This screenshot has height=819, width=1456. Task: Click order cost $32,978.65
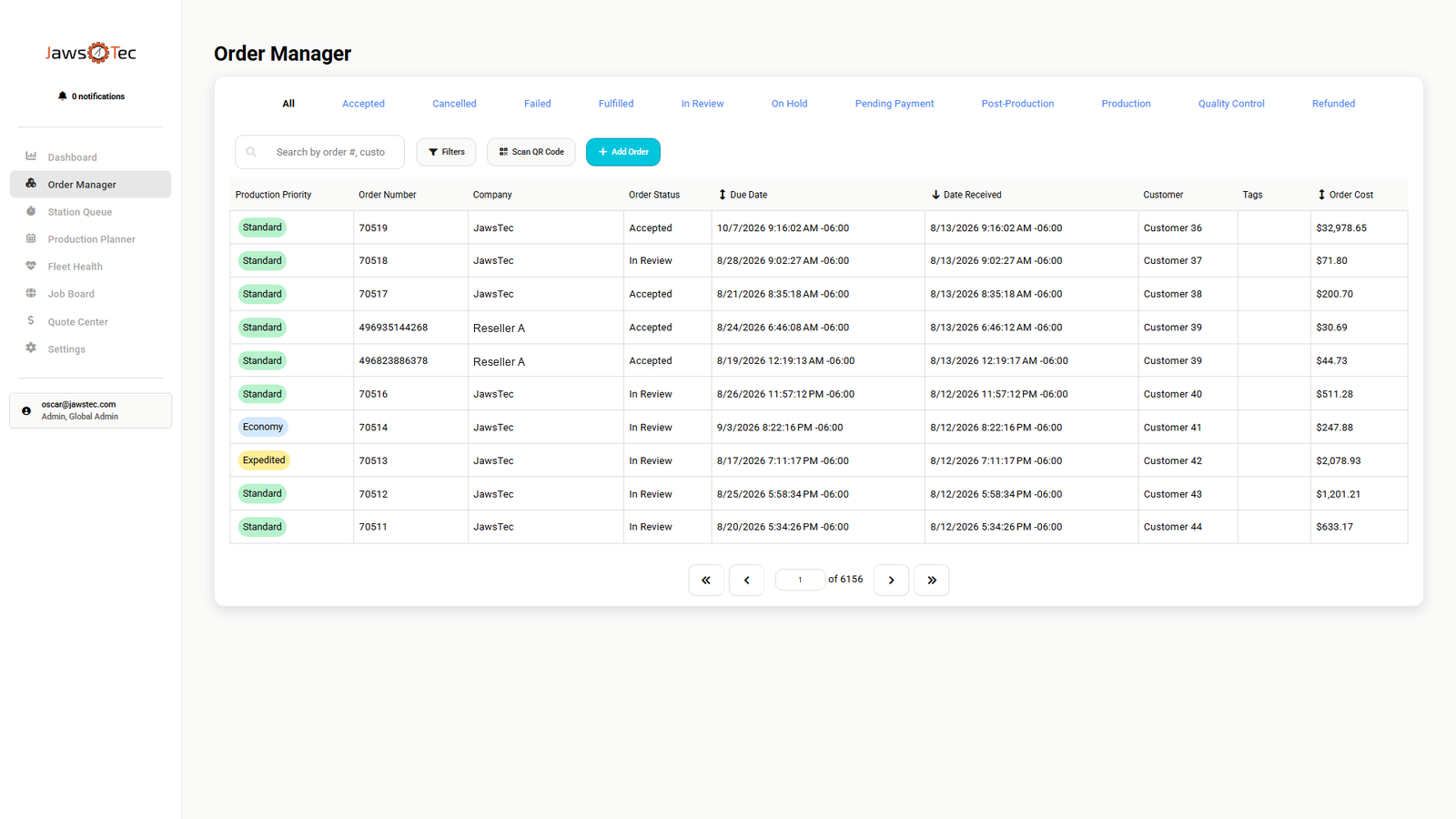(x=1341, y=227)
